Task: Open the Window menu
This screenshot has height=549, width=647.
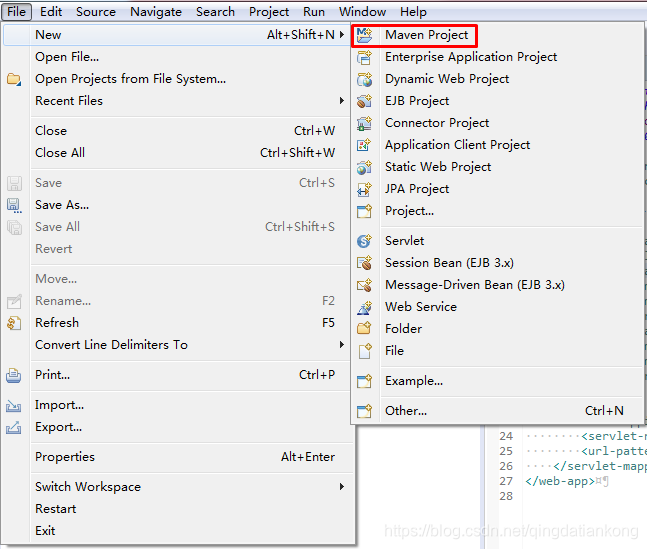Action: click(x=363, y=12)
